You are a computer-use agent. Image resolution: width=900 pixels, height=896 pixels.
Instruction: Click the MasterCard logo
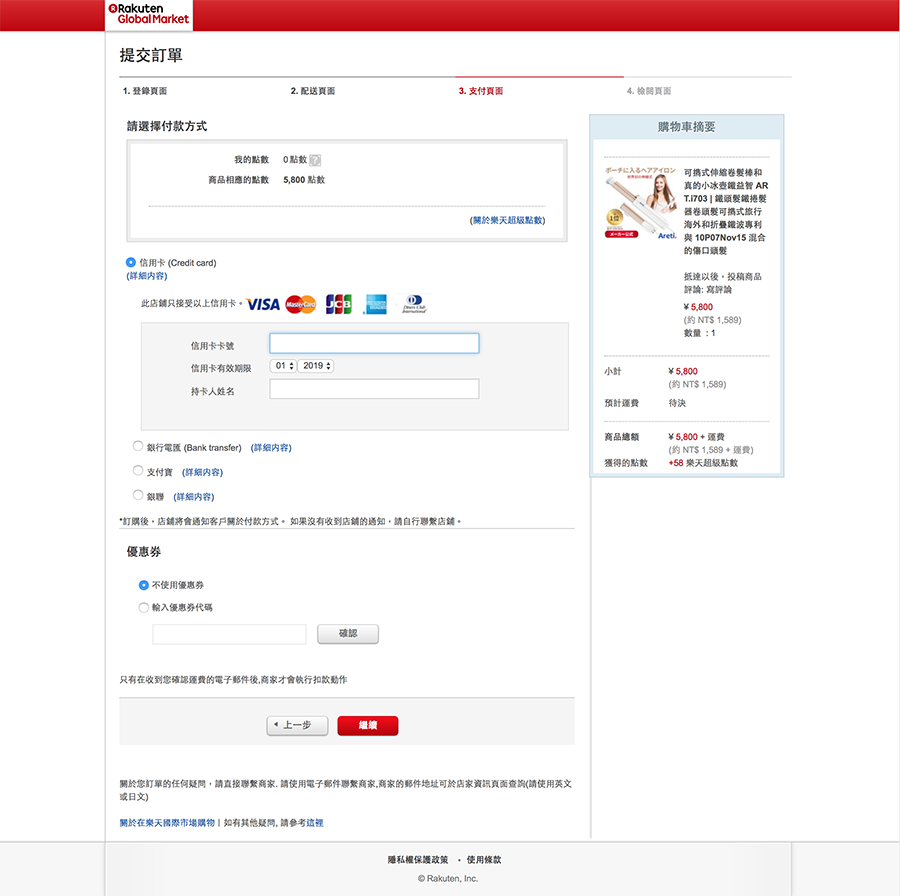(300, 304)
